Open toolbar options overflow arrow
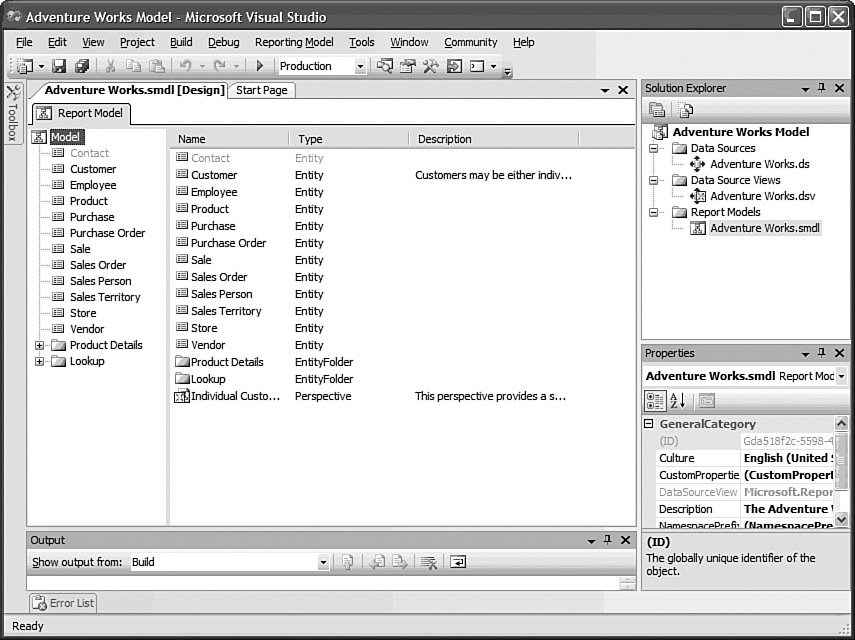 [x=507, y=71]
